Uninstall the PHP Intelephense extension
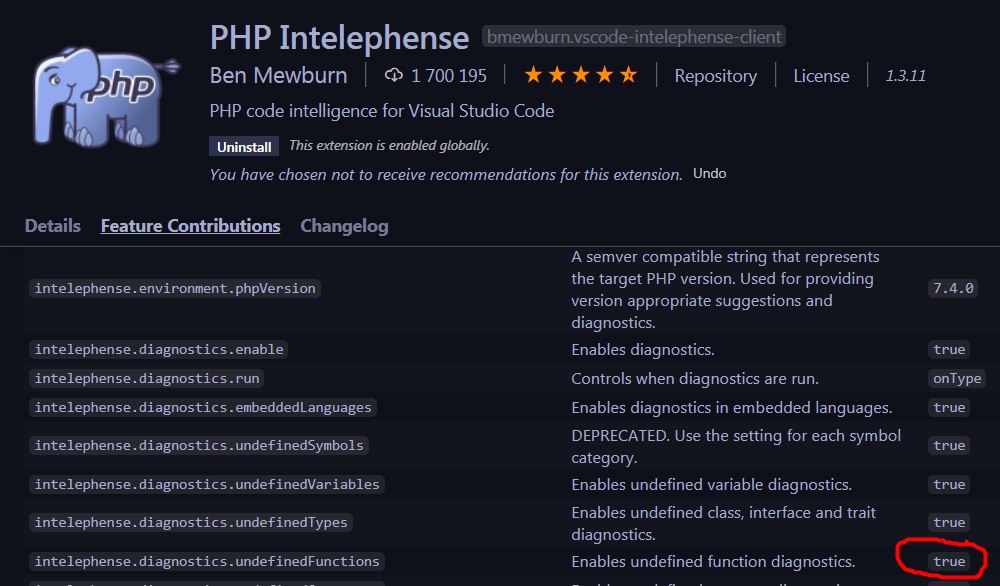Screen dimensions: 1000x586 (244, 147)
